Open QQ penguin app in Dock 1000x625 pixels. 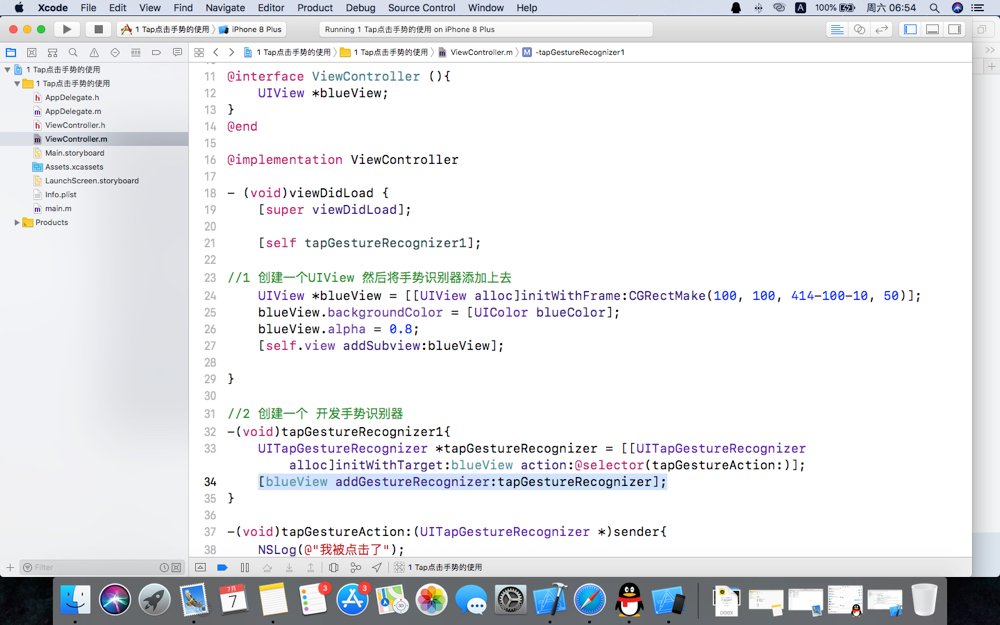(x=629, y=600)
